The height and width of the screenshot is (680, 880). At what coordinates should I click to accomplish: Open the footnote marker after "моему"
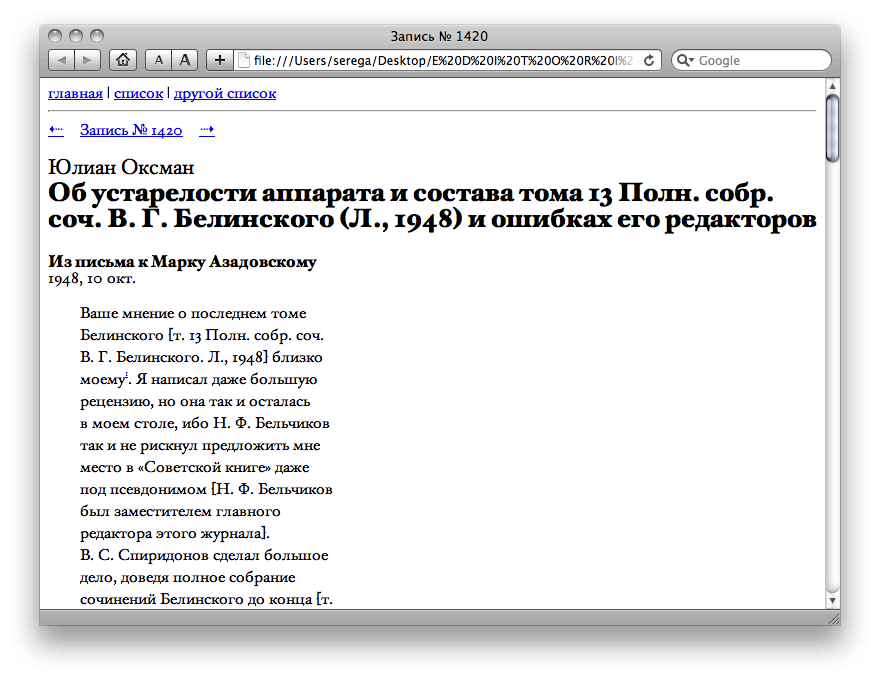pos(127,376)
